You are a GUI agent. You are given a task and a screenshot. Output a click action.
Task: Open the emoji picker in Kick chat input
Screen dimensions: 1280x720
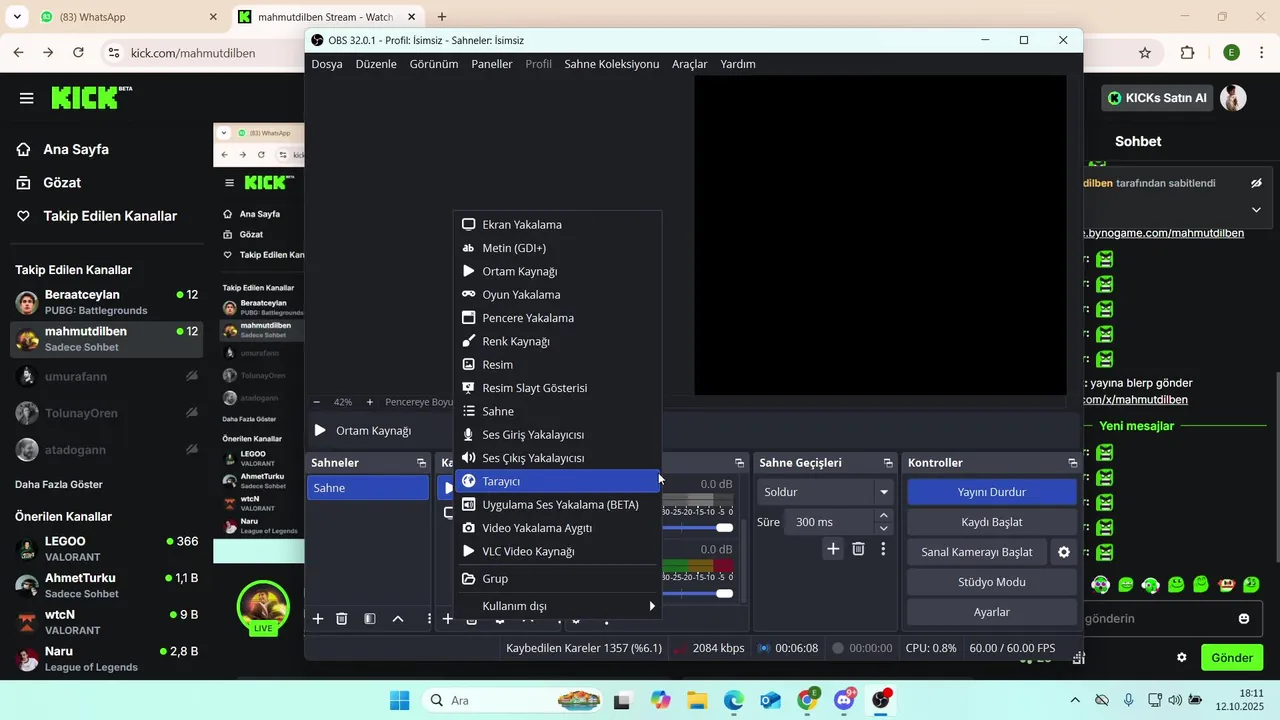pos(1244,619)
